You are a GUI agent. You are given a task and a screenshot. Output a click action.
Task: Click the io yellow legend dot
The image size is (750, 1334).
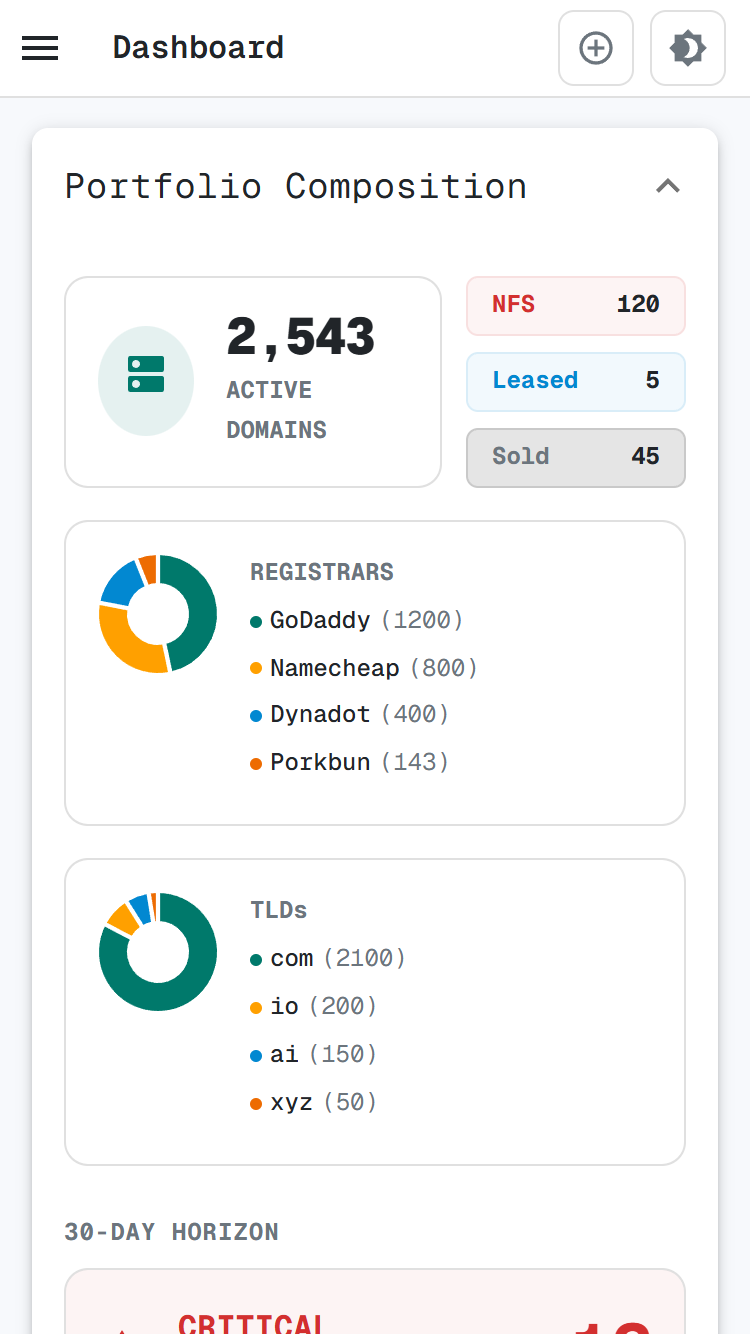256,1008
